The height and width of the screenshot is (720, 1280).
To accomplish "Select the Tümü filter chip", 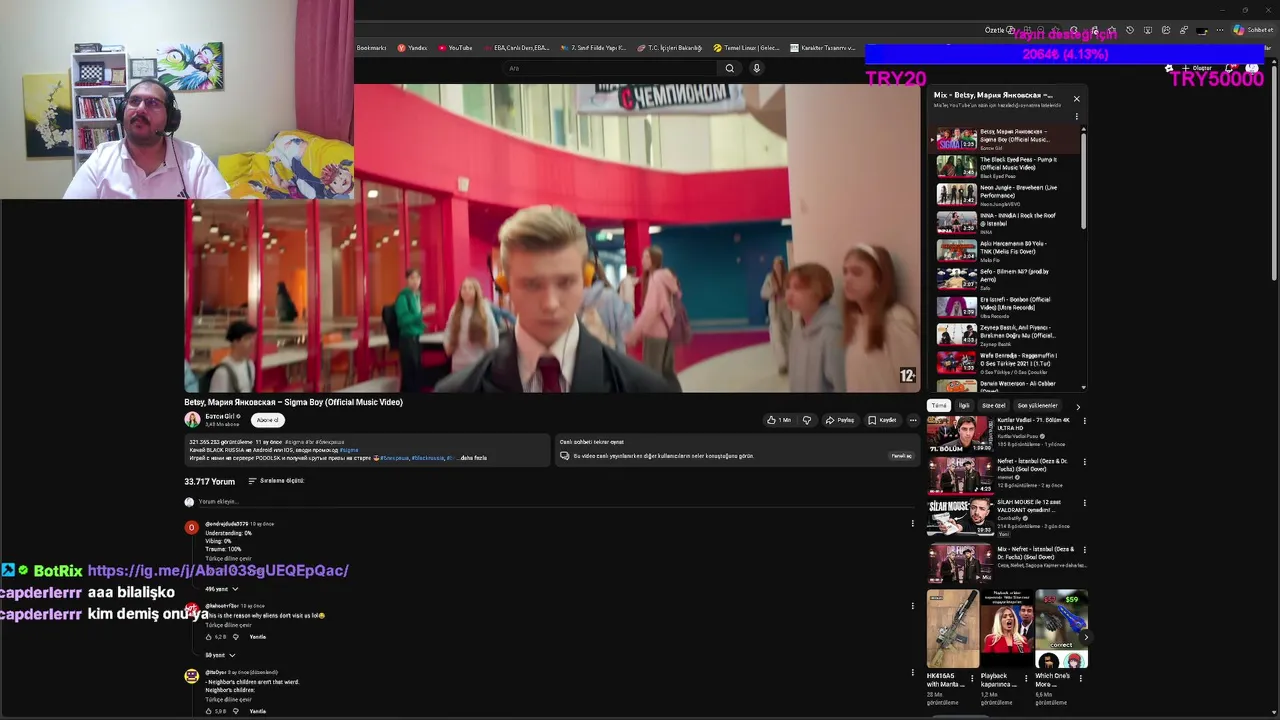I will pos(938,406).
